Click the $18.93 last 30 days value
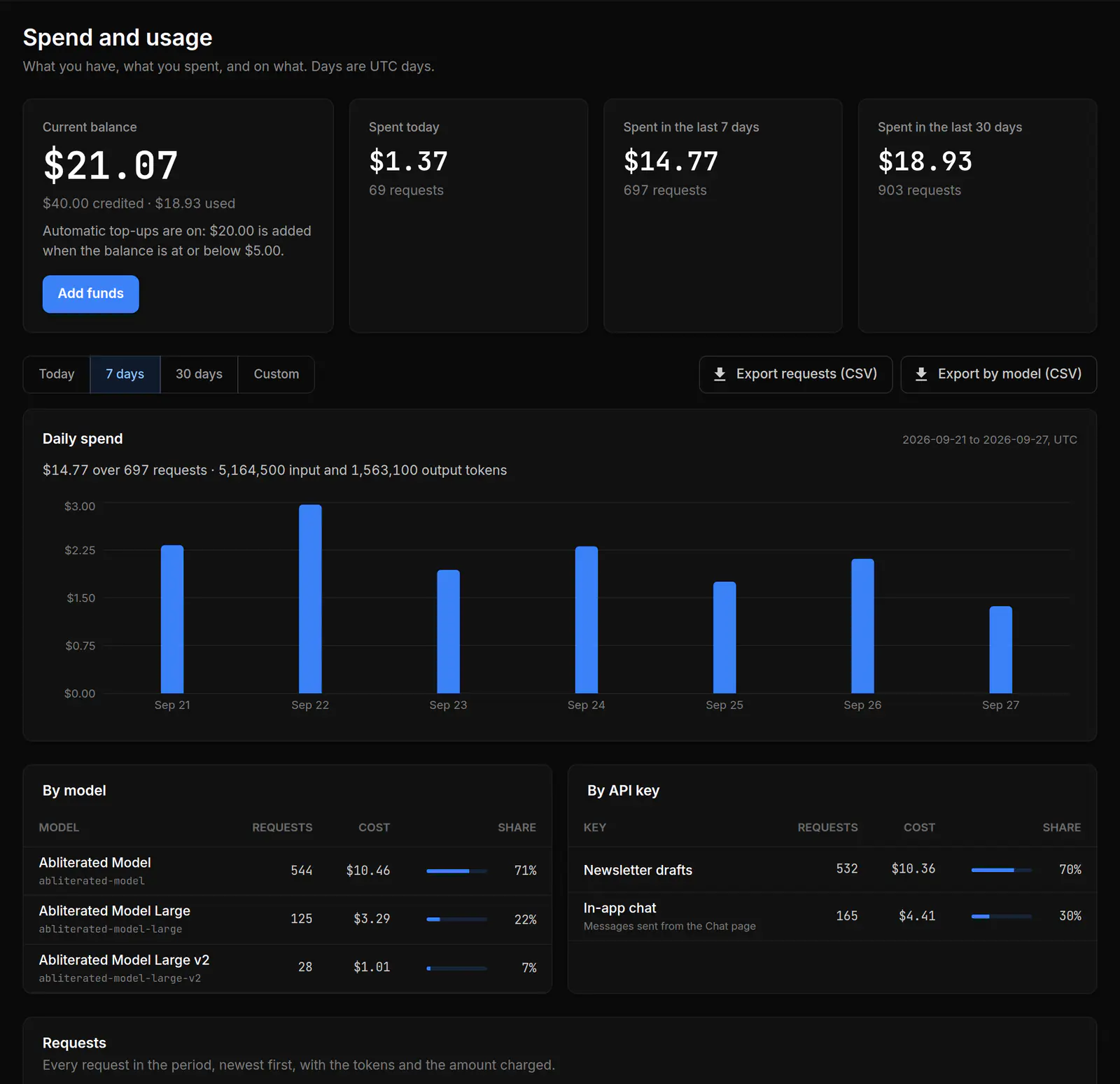Image resolution: width=1120 pixels, height=1084 pixels. 925,162
